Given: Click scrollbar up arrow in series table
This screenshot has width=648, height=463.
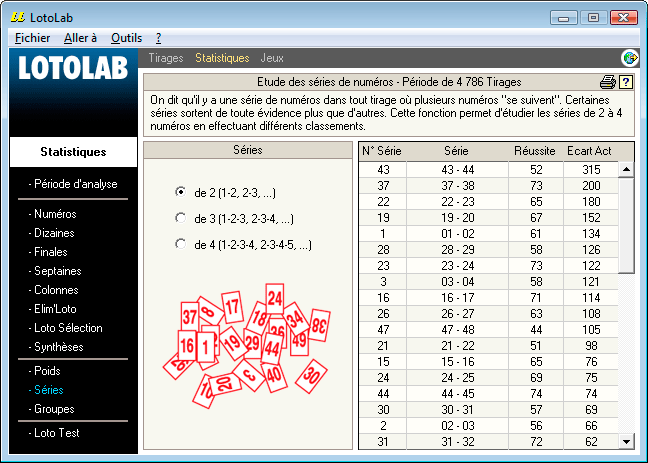Looking at the screenshot, I should (626, 169).
